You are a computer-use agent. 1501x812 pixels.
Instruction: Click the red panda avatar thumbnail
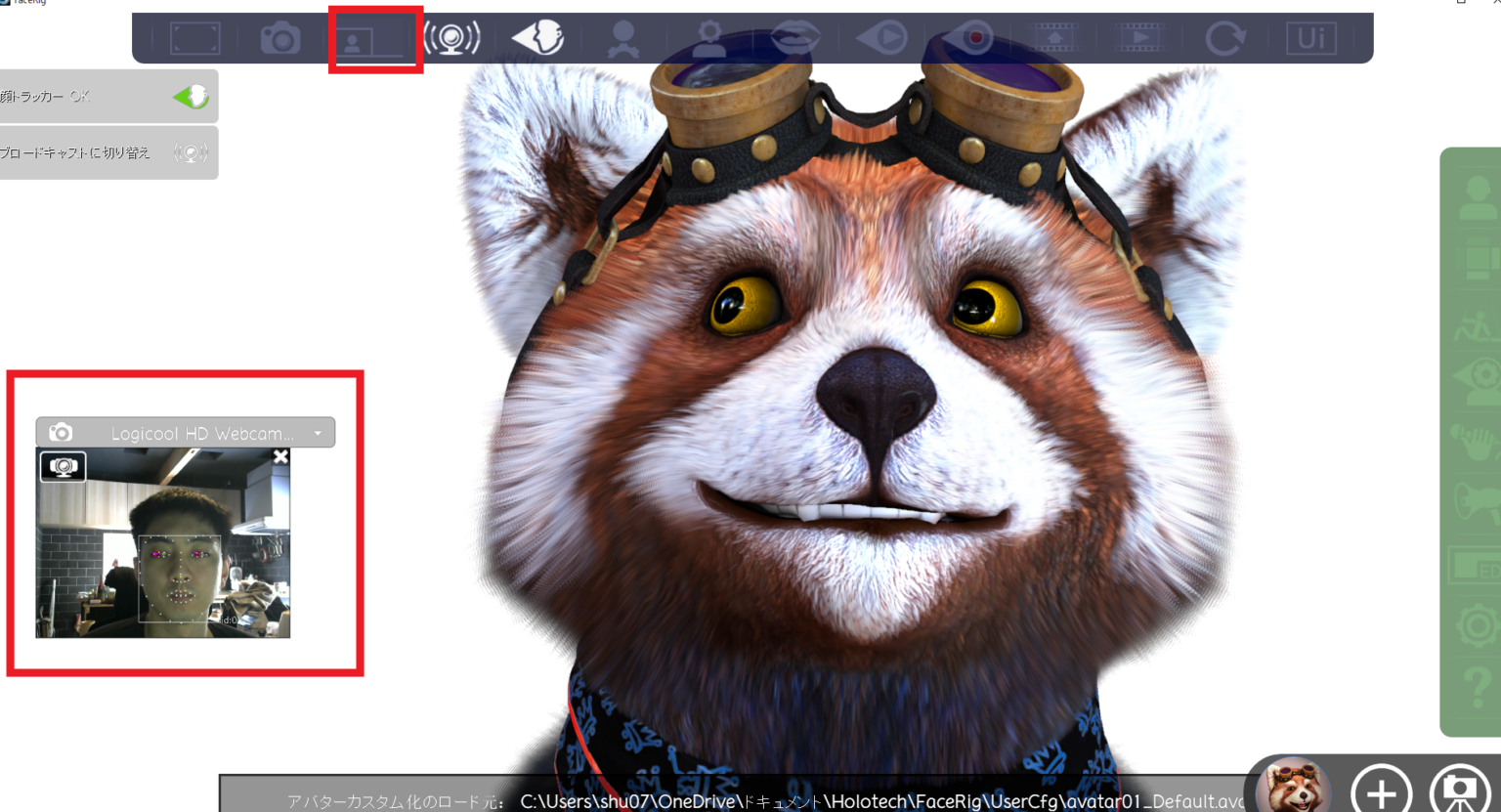pyautogui.click(x=1292, y=786)
